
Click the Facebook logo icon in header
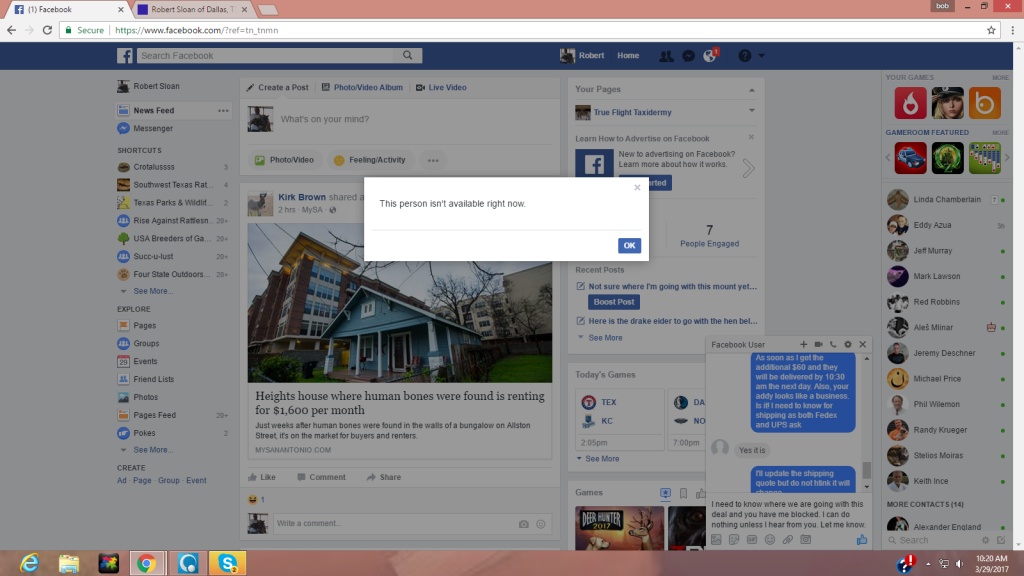pyautogui.click(x=125, y=56)
